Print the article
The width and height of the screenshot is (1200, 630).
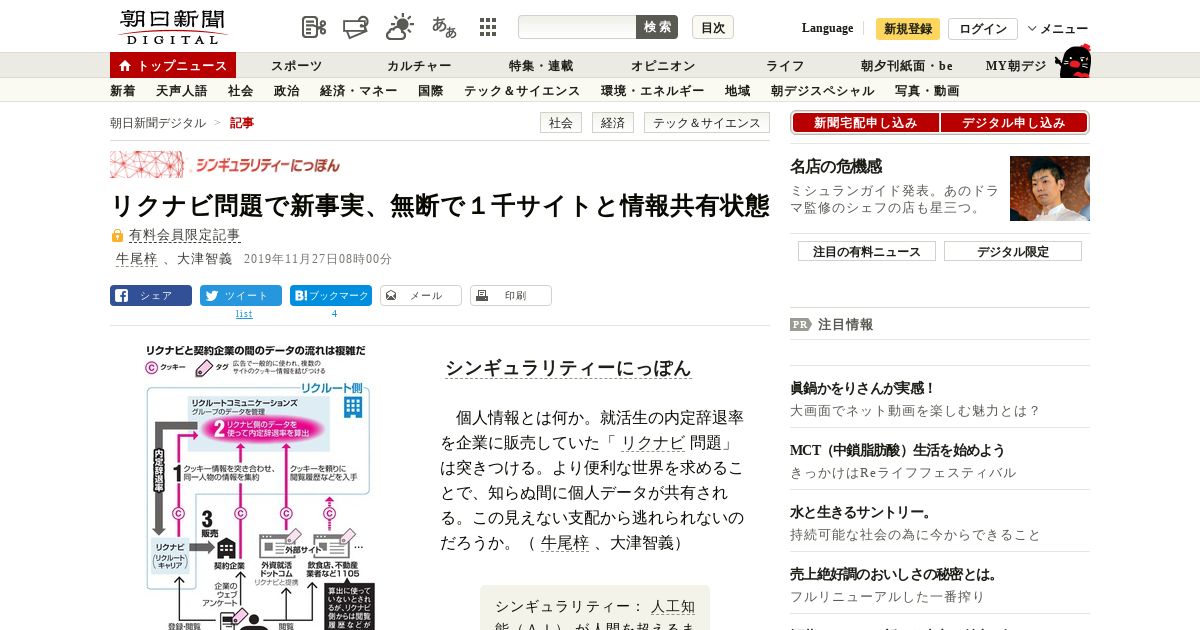coord(511,296)
